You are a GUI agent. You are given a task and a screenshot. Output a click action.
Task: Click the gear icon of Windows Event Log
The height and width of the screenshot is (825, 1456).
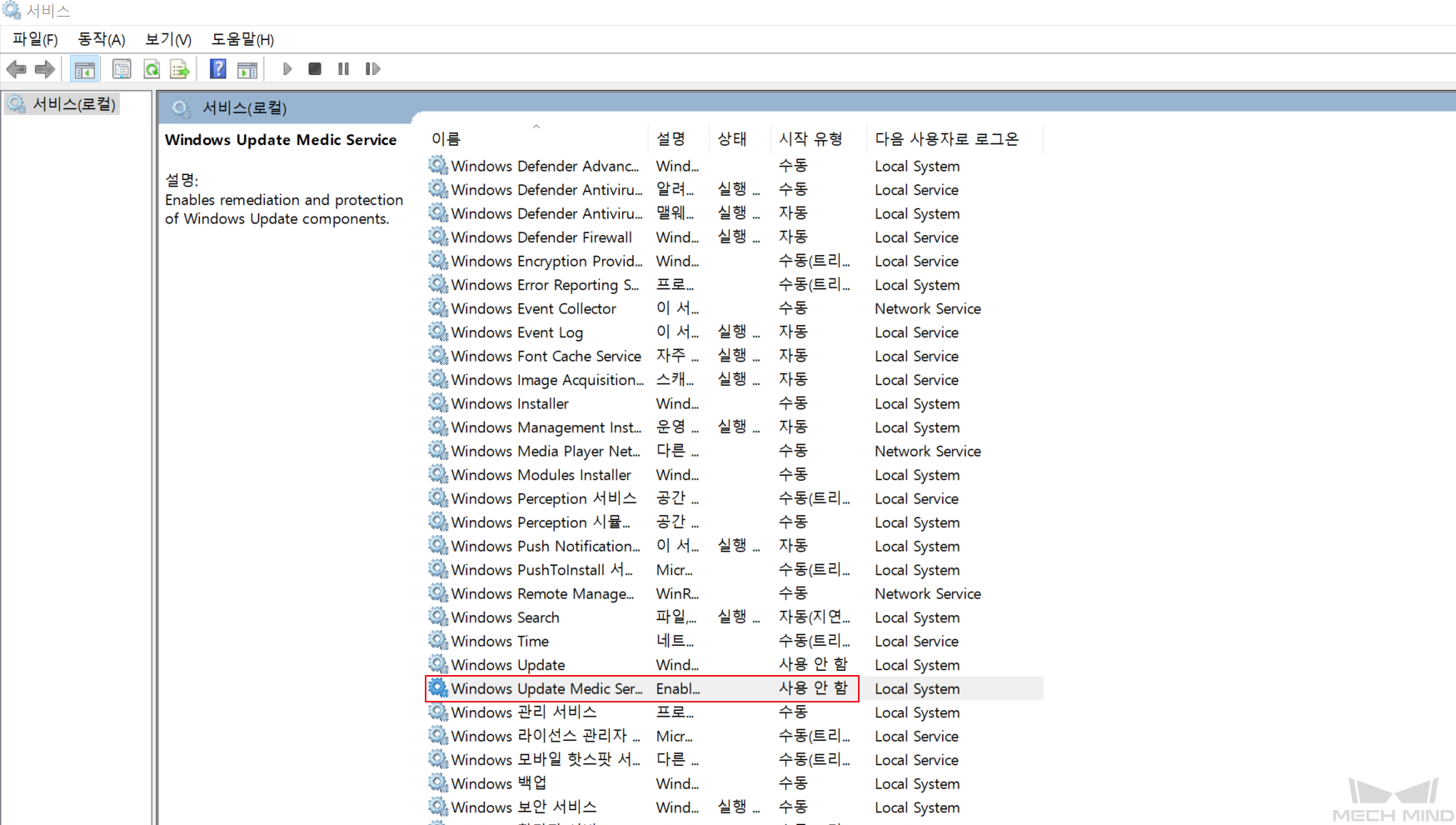[x=438, y=332]
